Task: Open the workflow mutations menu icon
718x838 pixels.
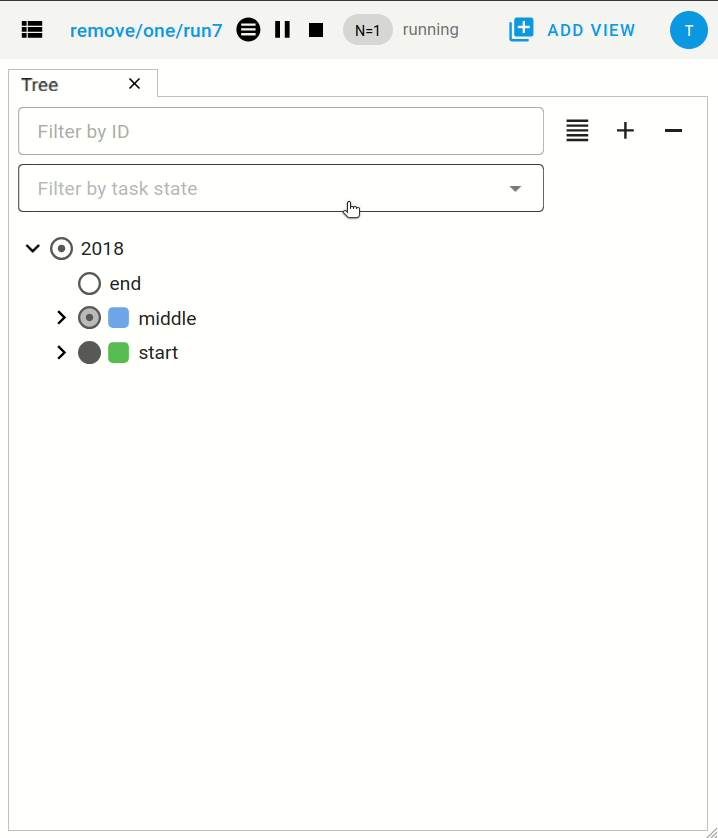Action: point(248,30)
